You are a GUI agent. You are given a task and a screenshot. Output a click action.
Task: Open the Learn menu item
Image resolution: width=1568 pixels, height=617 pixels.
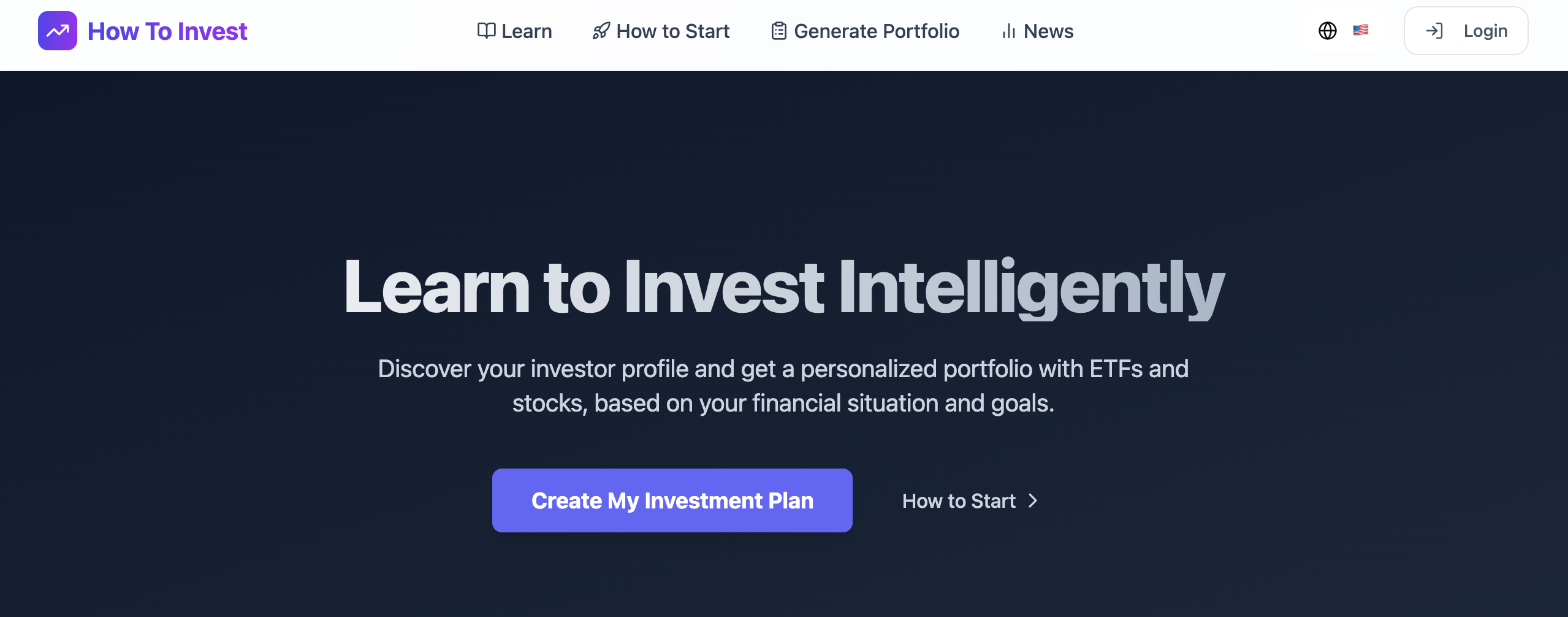tap(527, 31)
